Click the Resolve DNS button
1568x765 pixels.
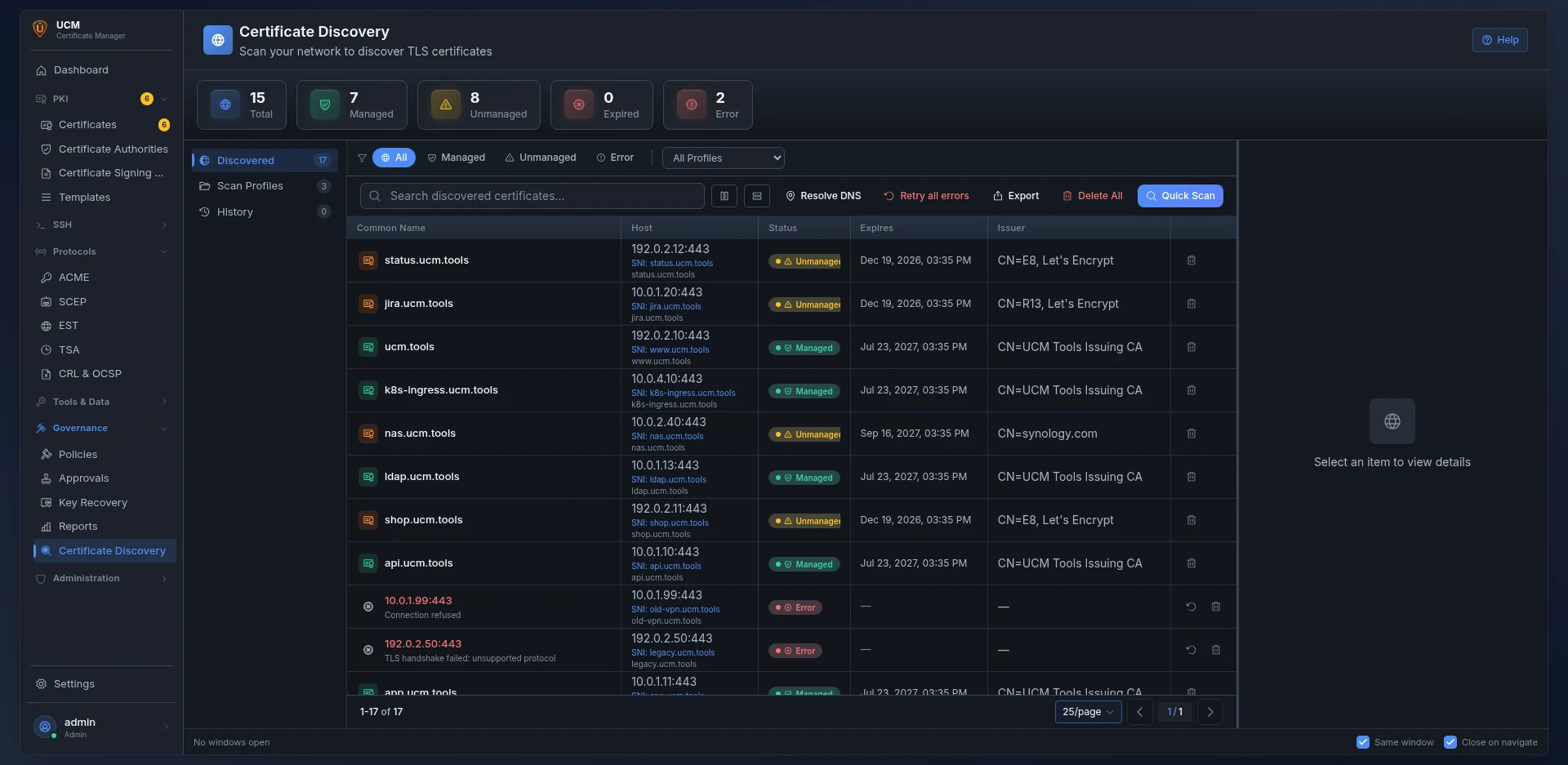[x=823, y=196]
